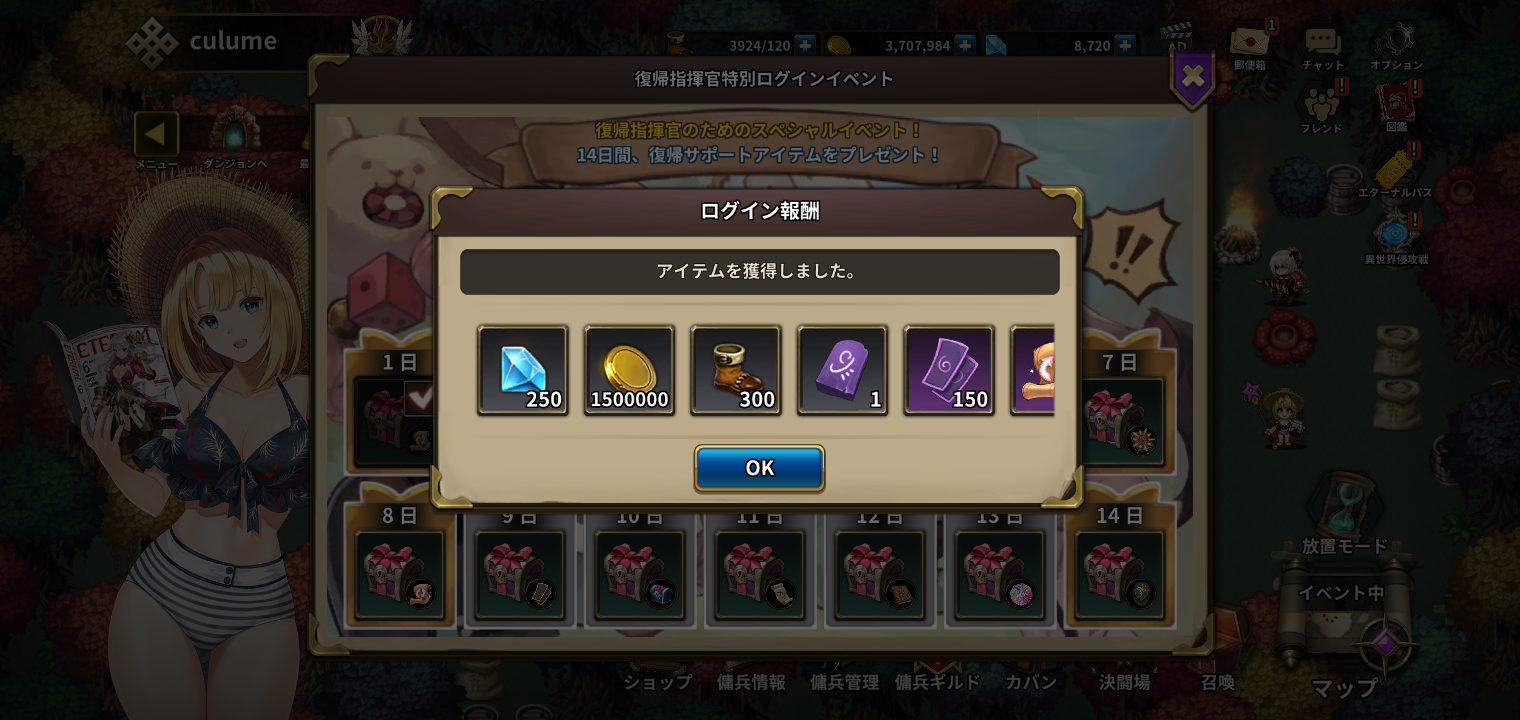Add gold with plus beside 3,707,984

tap(964, 45)
